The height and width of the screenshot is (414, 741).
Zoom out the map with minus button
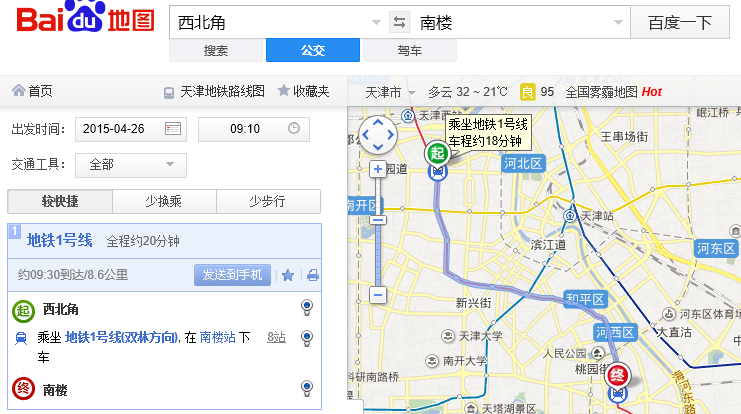(x=378, y=295)
